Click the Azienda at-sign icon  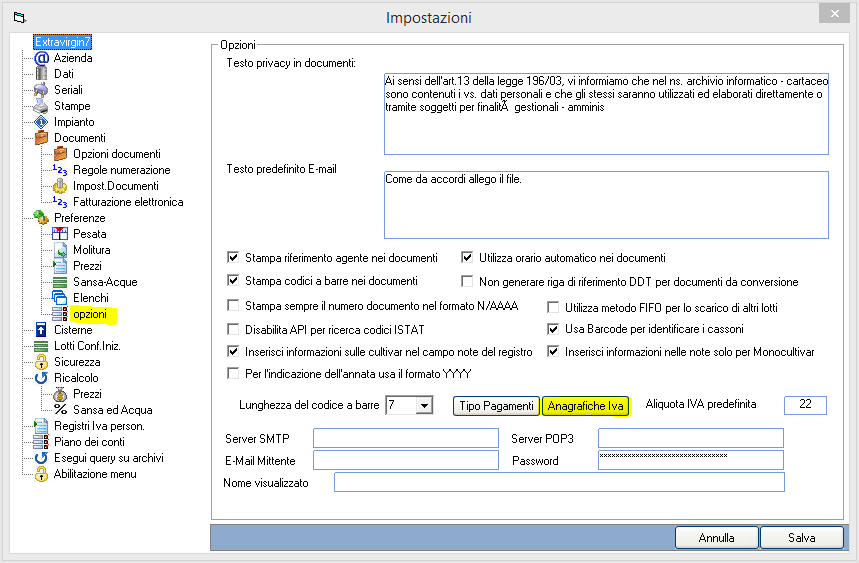pos(41,58)
